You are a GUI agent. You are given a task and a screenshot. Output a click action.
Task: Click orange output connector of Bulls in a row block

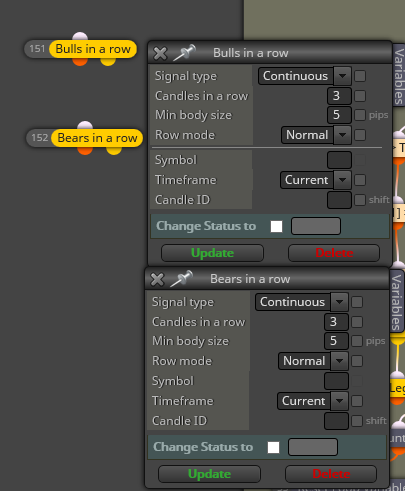point(80,62)
